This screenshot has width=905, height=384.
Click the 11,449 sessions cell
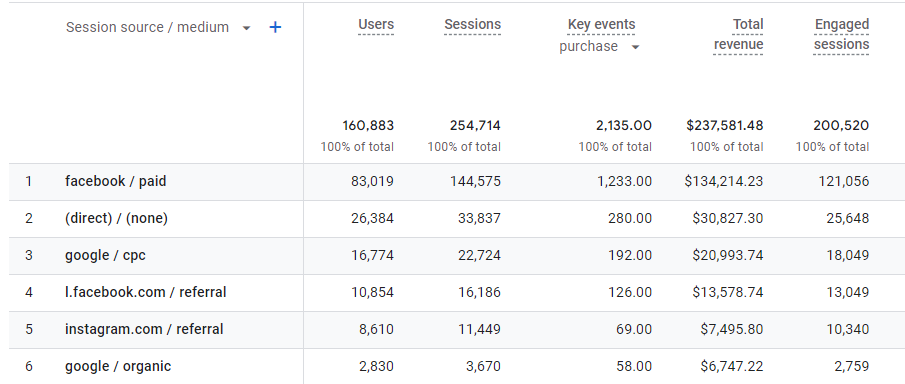click(479, 329)
